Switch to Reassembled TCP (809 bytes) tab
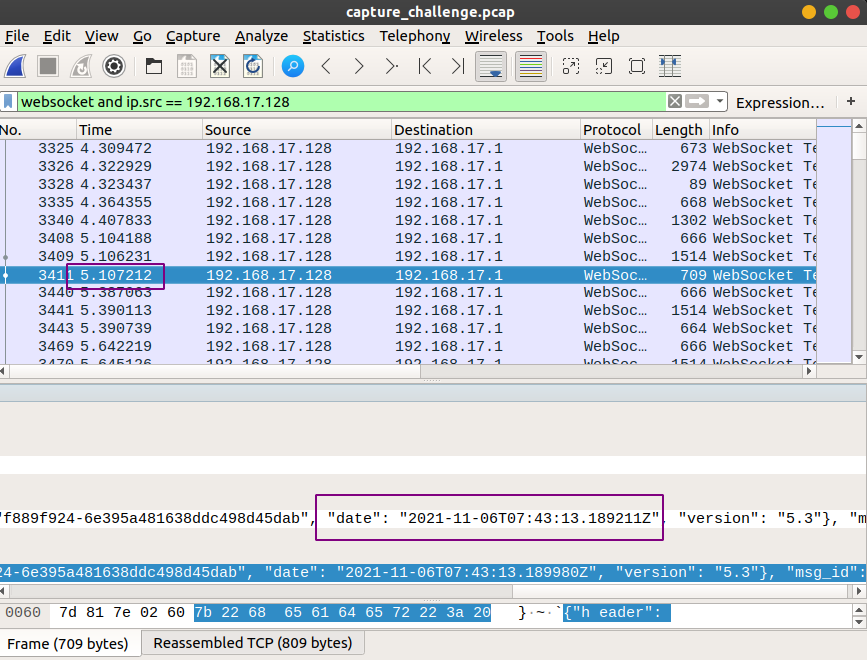867x660 pixels. pos(253,643)
